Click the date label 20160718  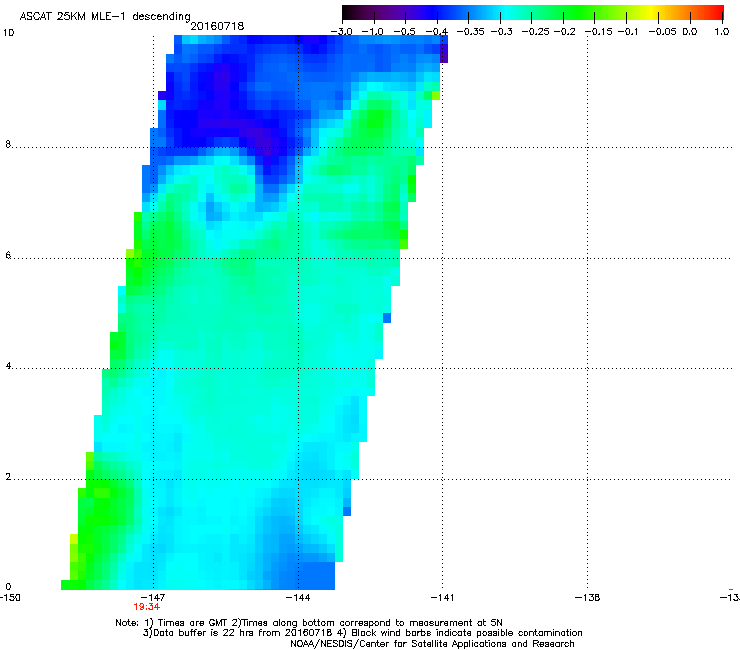pos(217,26)
